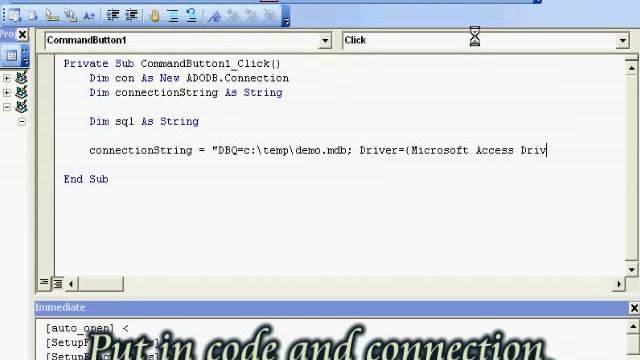Click the Uncomment Block toolbar icon
The height and width of the screenshot is (360, 640).
pyautogui.click(x=191, y=16)
